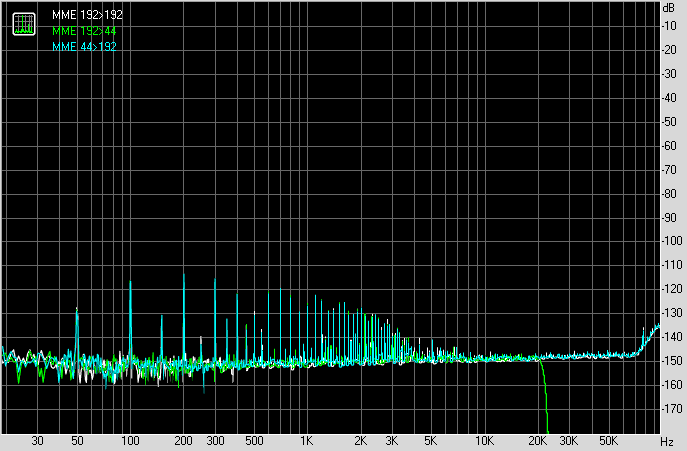Click the 2K frequency axis label
Image resolution: width=687 pixels, height=451 pixels.
click(x=360, y=441)
